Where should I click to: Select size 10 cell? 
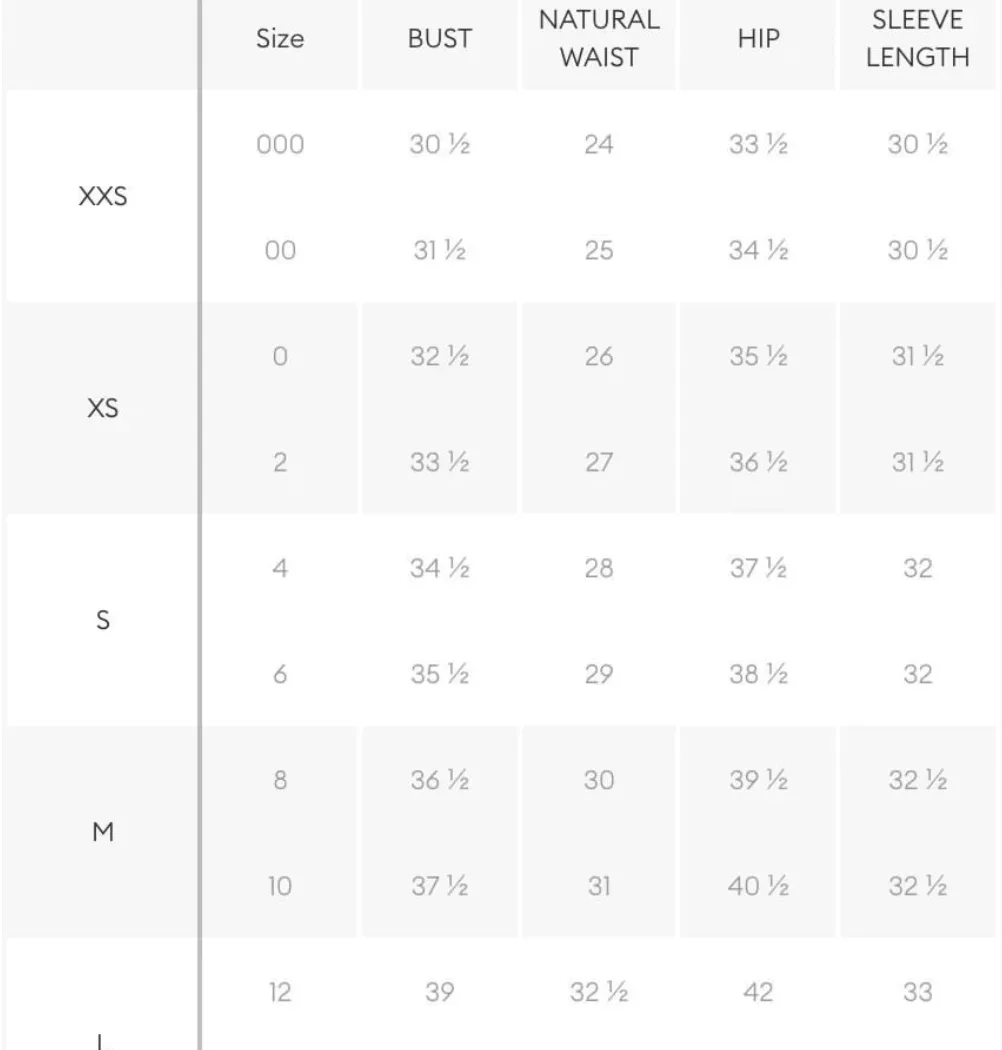280,886
